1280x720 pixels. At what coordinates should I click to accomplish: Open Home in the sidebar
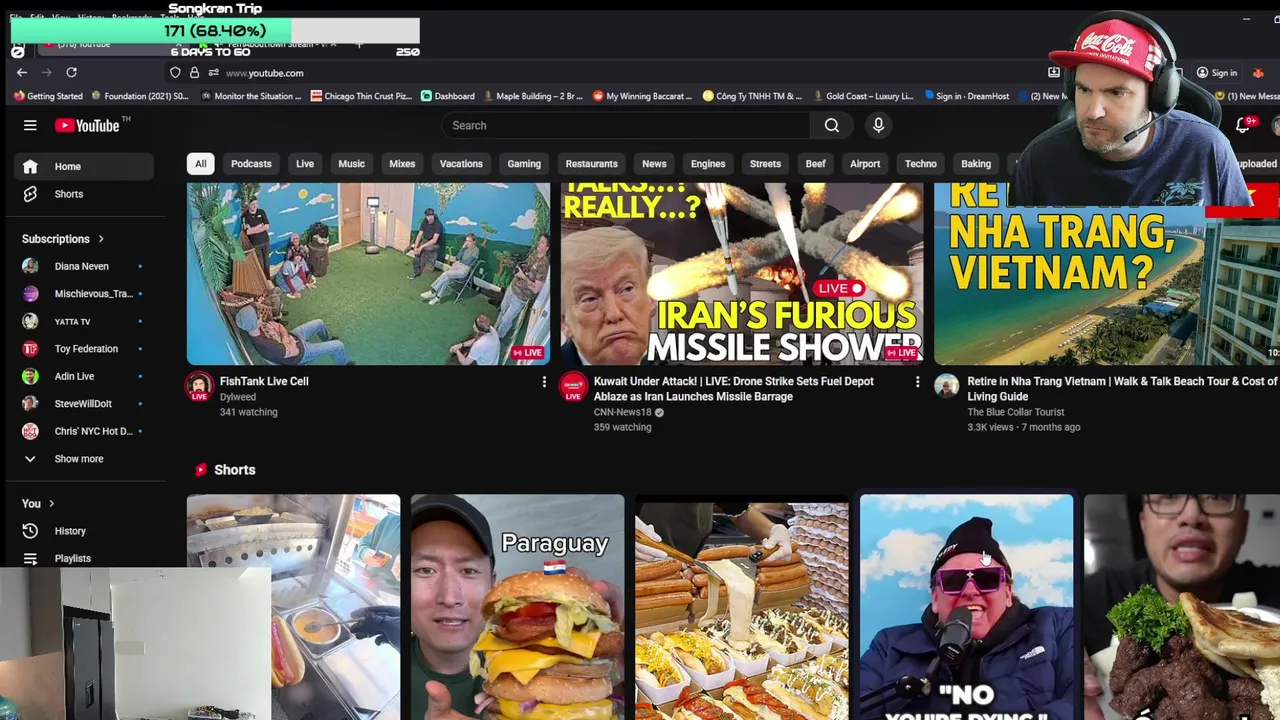tap(84, 166)
